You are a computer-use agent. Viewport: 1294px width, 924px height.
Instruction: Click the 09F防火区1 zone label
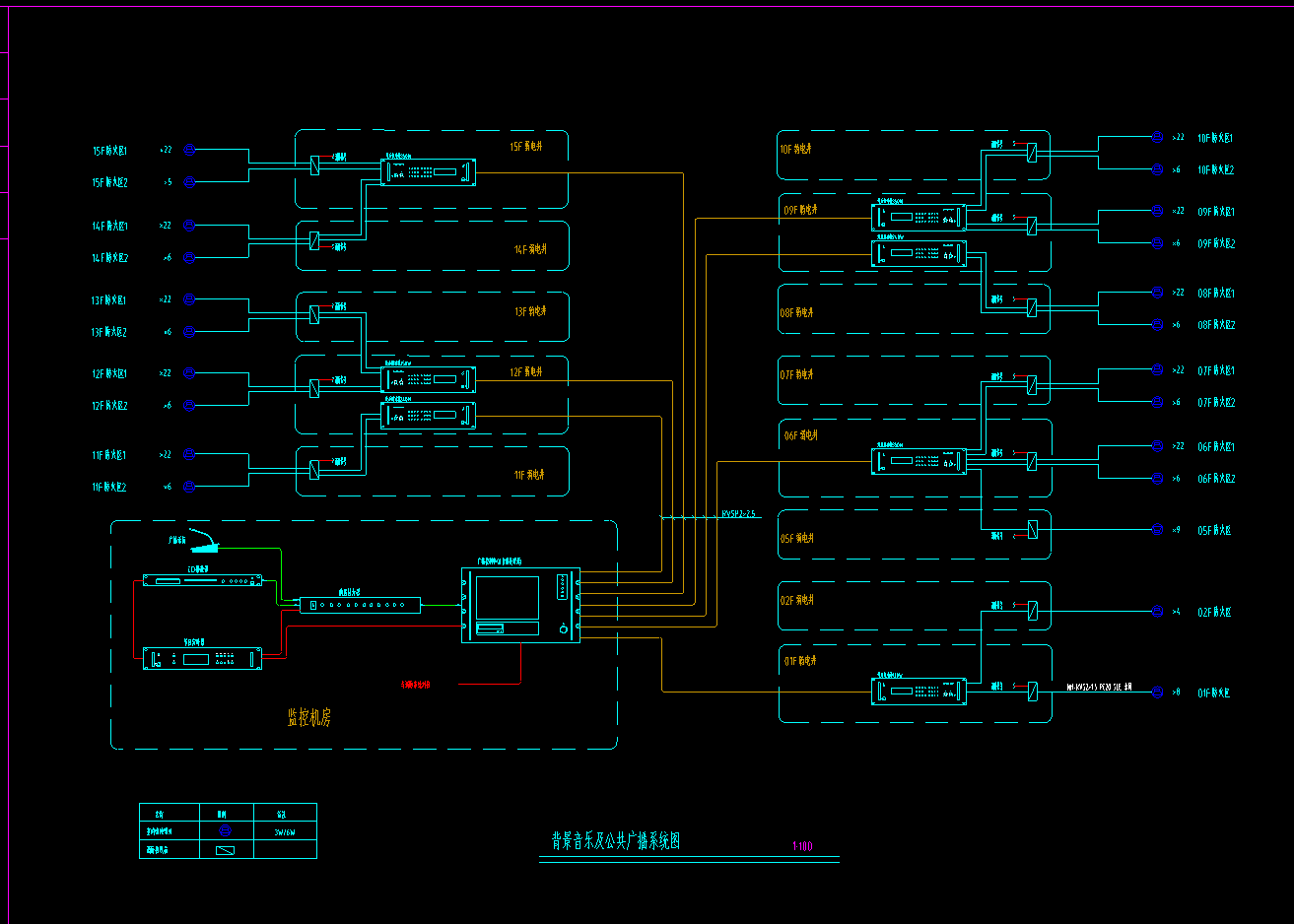(x=1215, y=212)
